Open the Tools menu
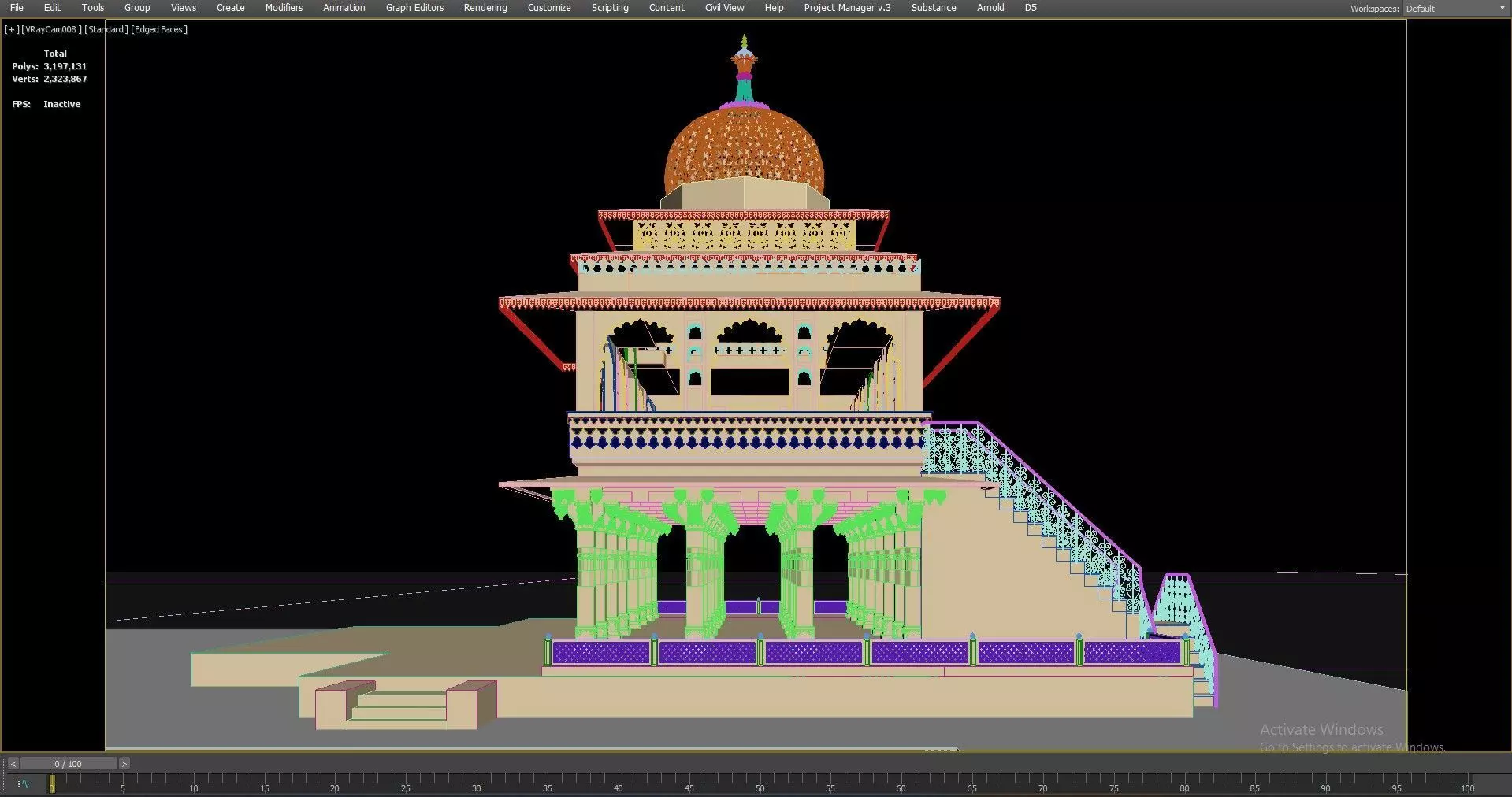1512x797 pixels. coord(93,8)
